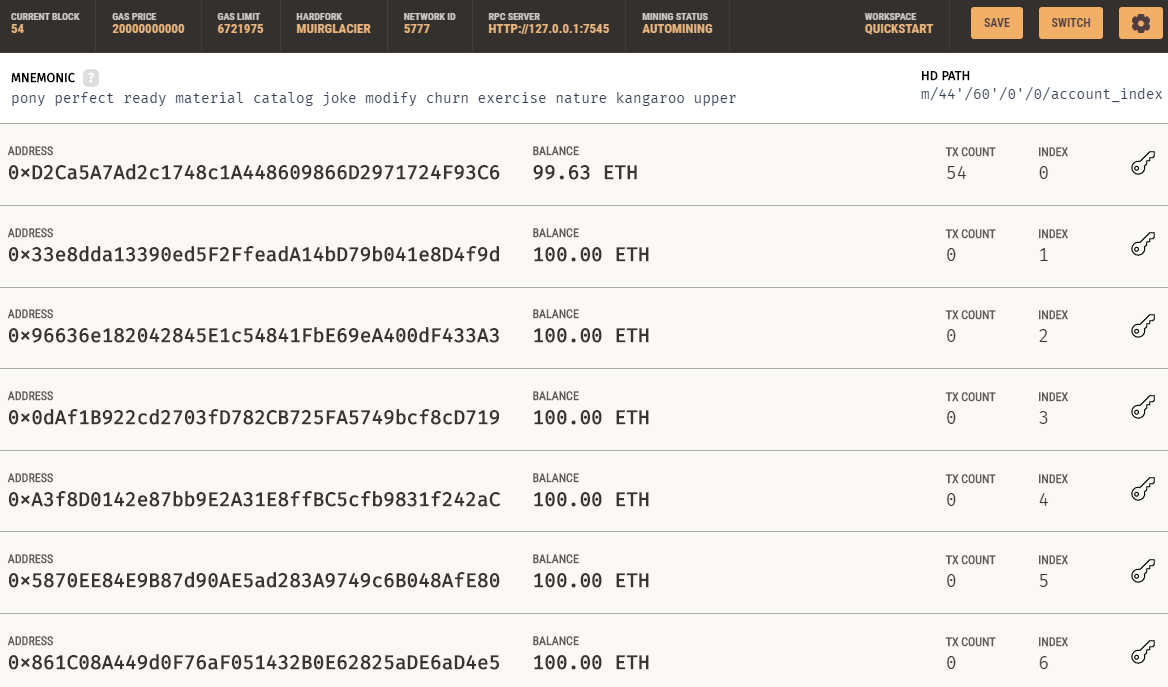The image size is (1168, 687).
Task: Select address 0×A3f8D0142e87bb9E2A31E8ffBC5cfb9831f242aC
Action: (254, 499)
